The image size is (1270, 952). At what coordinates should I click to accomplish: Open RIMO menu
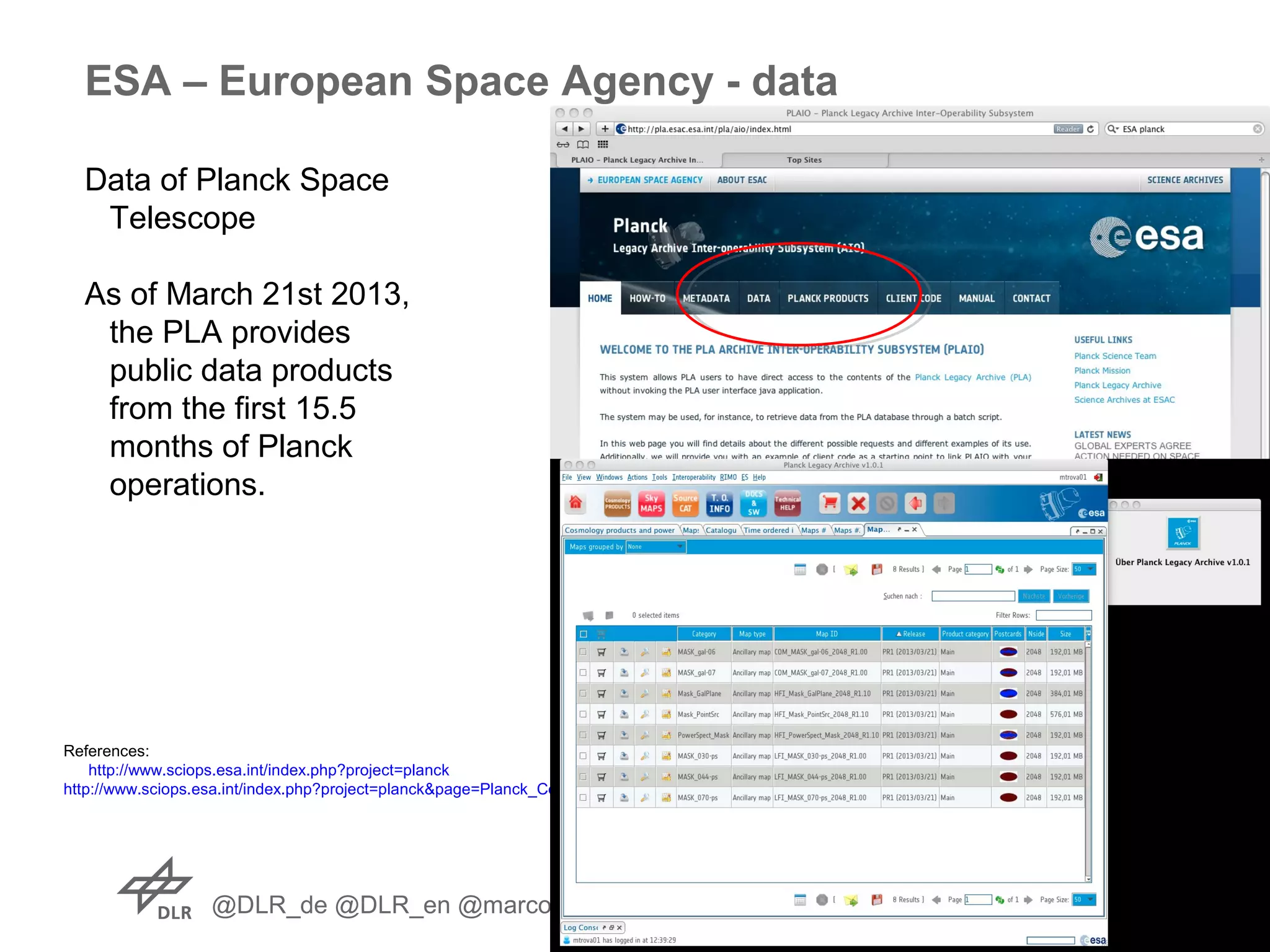coord(728,477)
